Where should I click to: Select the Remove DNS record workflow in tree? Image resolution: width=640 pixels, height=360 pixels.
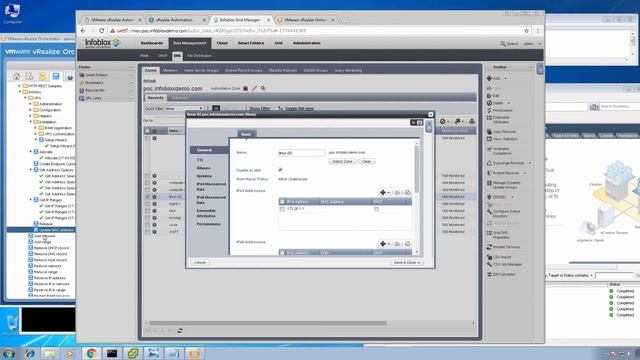point(51,254)
